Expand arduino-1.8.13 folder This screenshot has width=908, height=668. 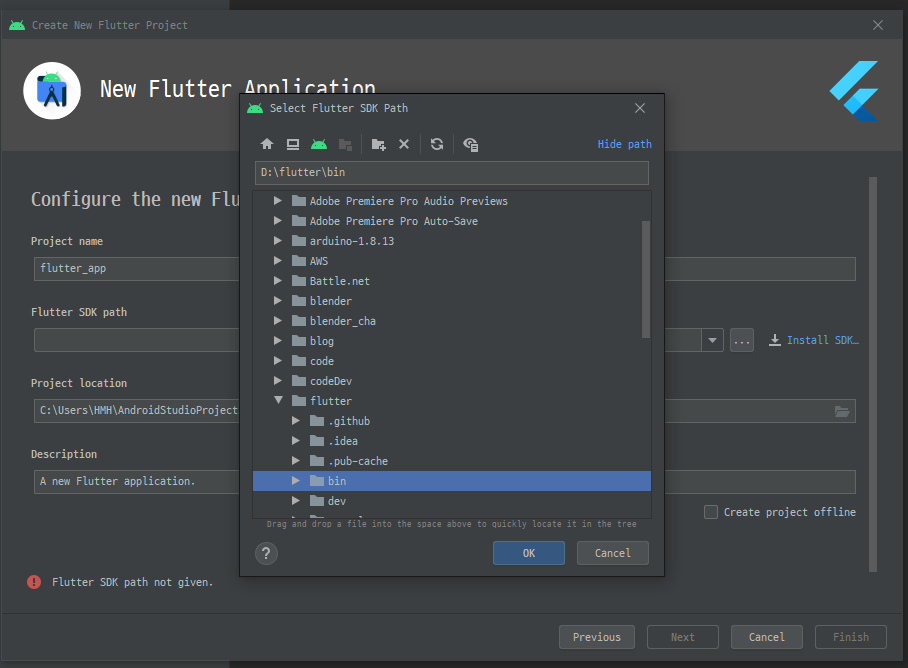278,241
